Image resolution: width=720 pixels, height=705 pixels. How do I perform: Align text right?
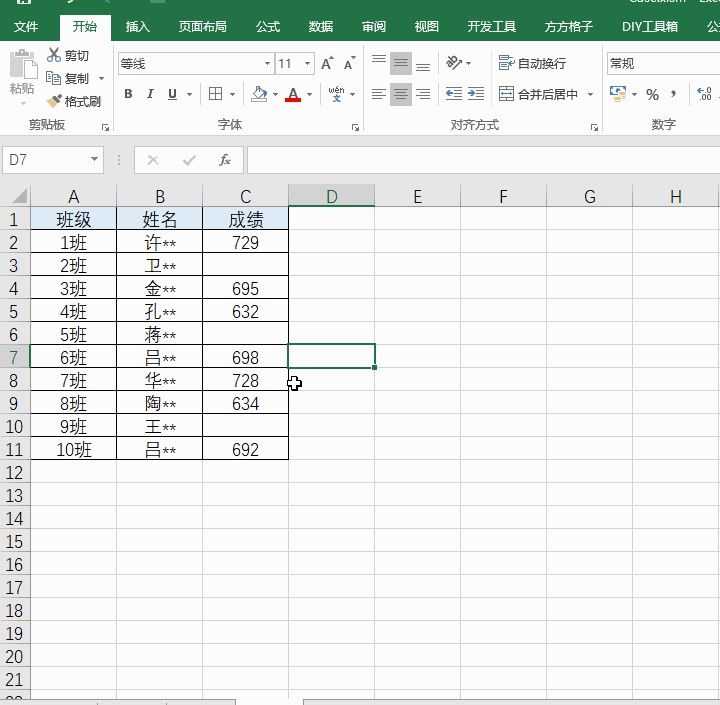click(x=423, y=94)
